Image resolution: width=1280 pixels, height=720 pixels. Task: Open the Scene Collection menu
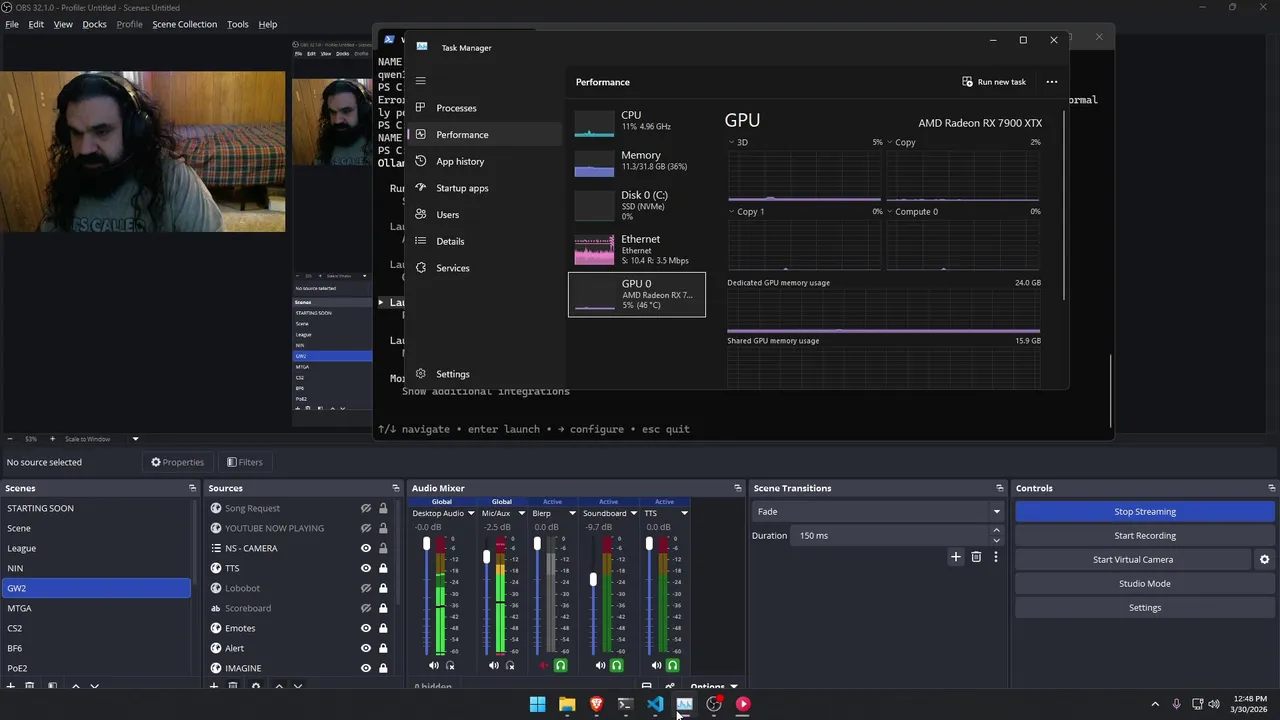click(184, 24)
